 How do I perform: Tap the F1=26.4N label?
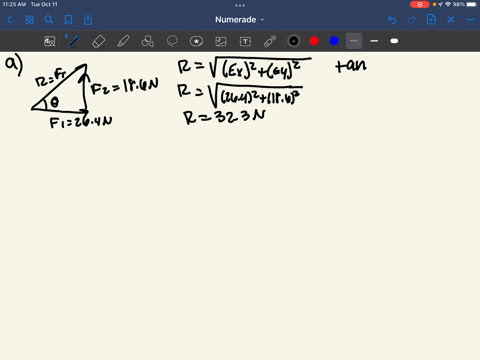pyautogui.click(x=81, y=122)
